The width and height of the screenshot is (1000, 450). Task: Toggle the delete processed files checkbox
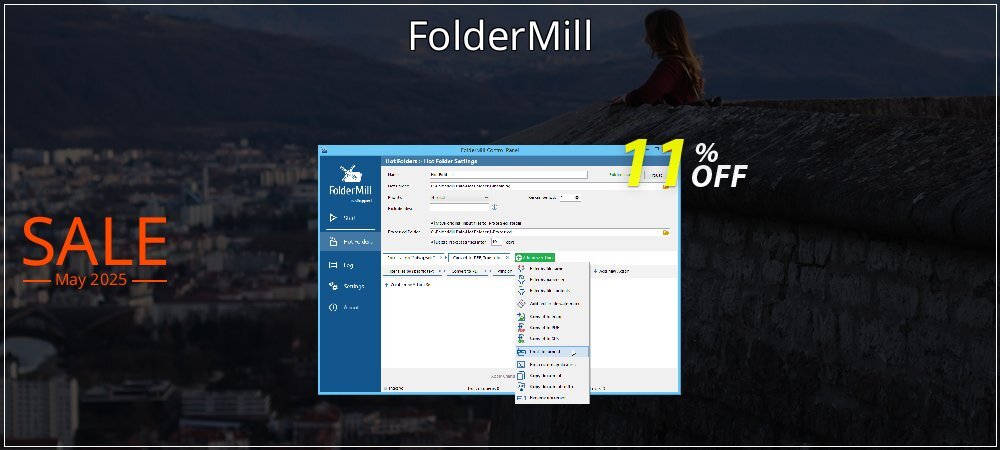coord(432,242)
